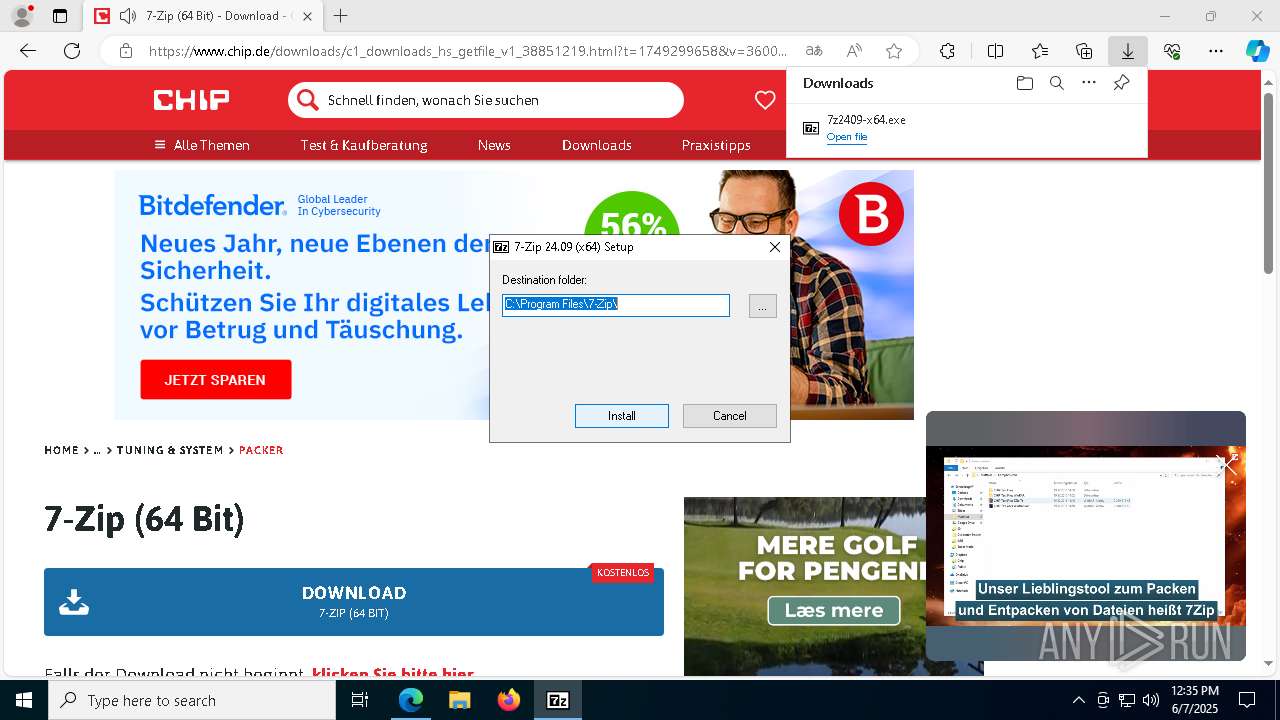Click Open file under 7z2409-x64.exe

click(x=846, y=137)
